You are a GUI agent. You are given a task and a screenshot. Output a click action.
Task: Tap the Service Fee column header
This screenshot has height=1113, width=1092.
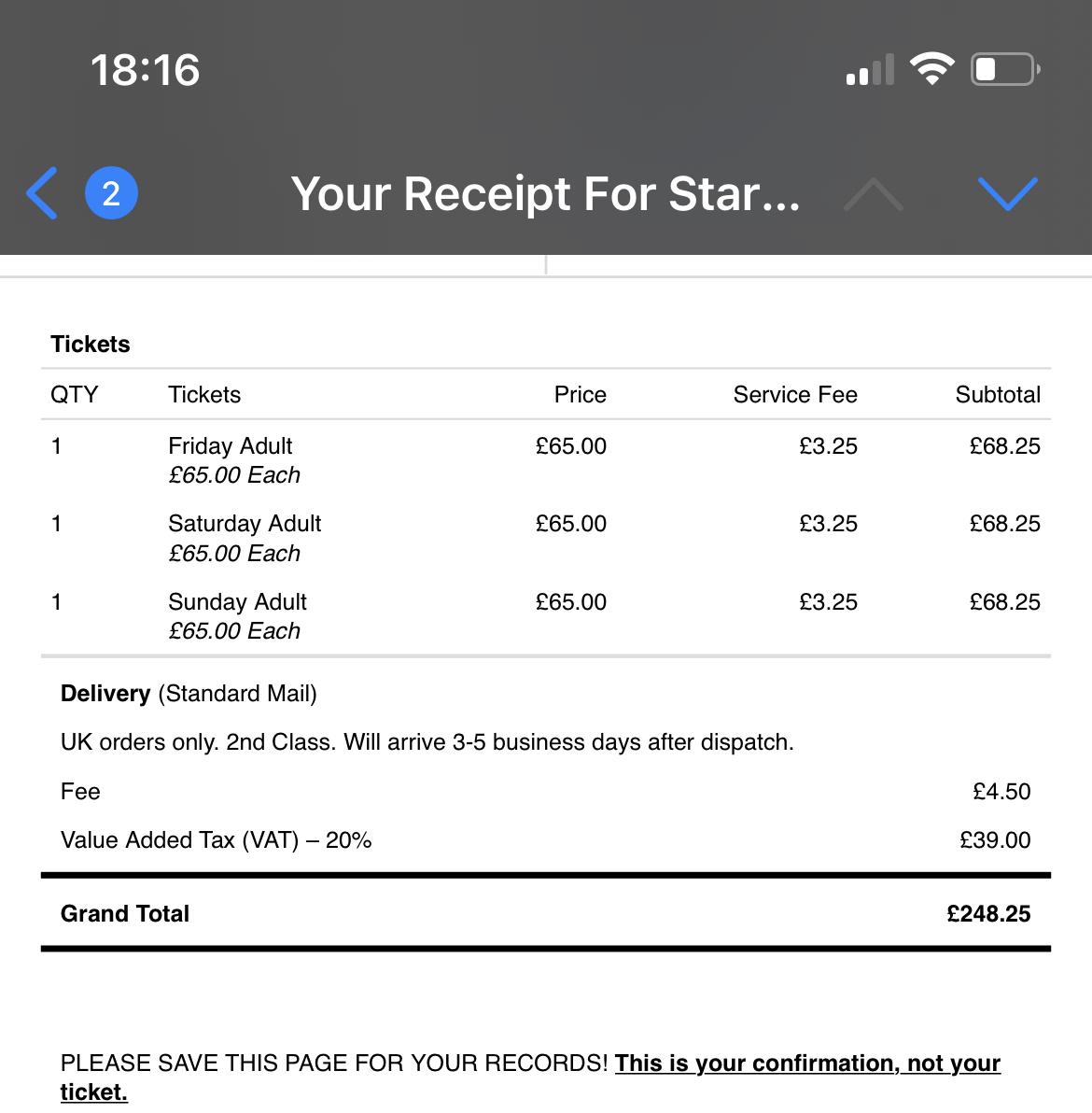coord(795,394)
